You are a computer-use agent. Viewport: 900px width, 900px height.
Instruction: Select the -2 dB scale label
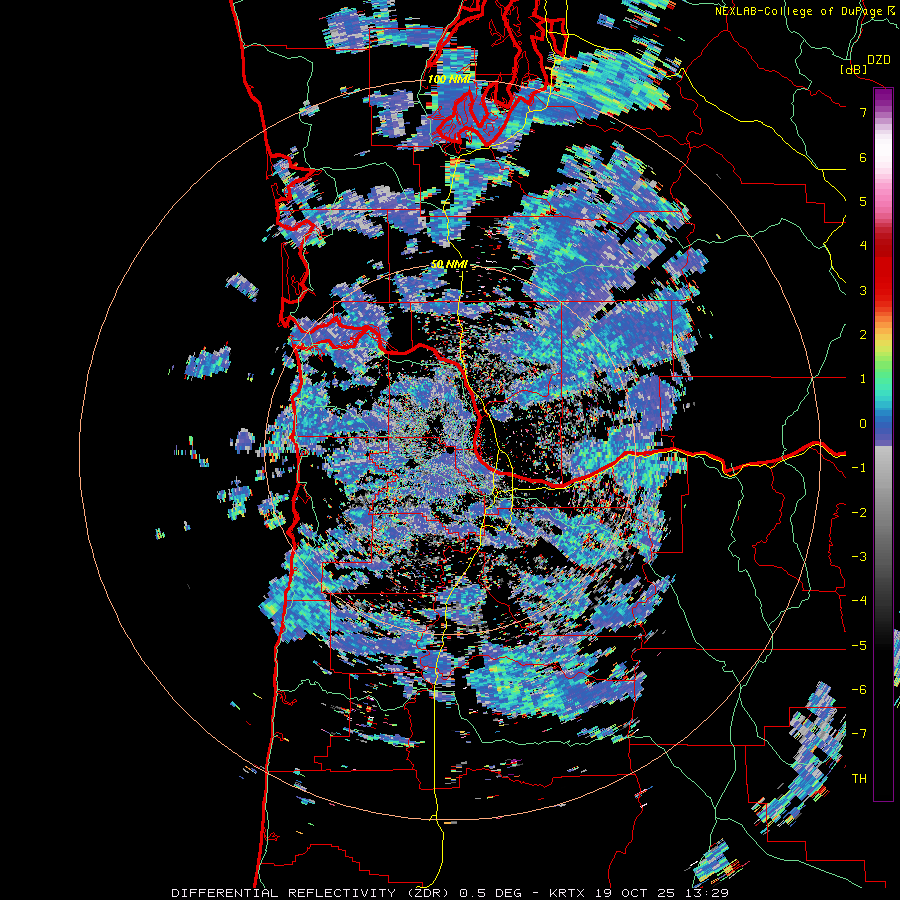click(859, 513)
